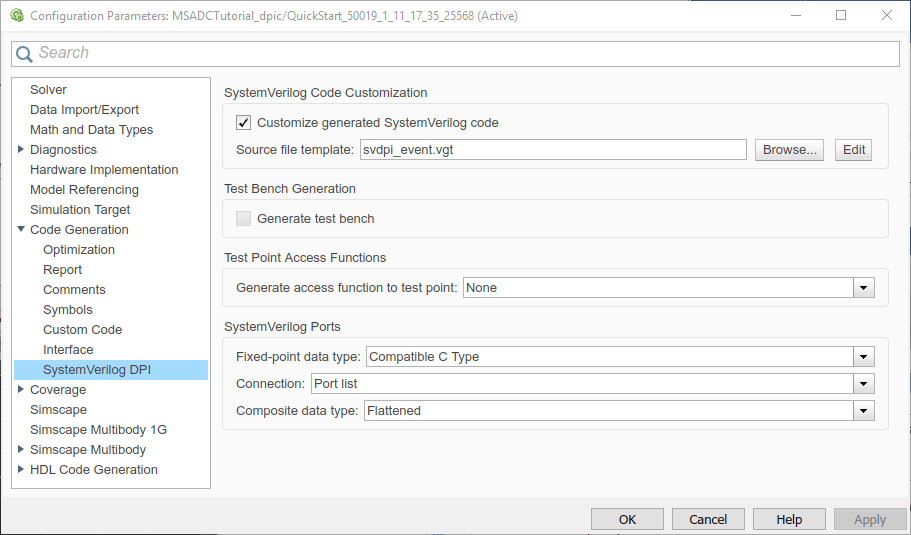Collapse the Code Generation tree node
911x535 pixels.
[x=21, y=230]
